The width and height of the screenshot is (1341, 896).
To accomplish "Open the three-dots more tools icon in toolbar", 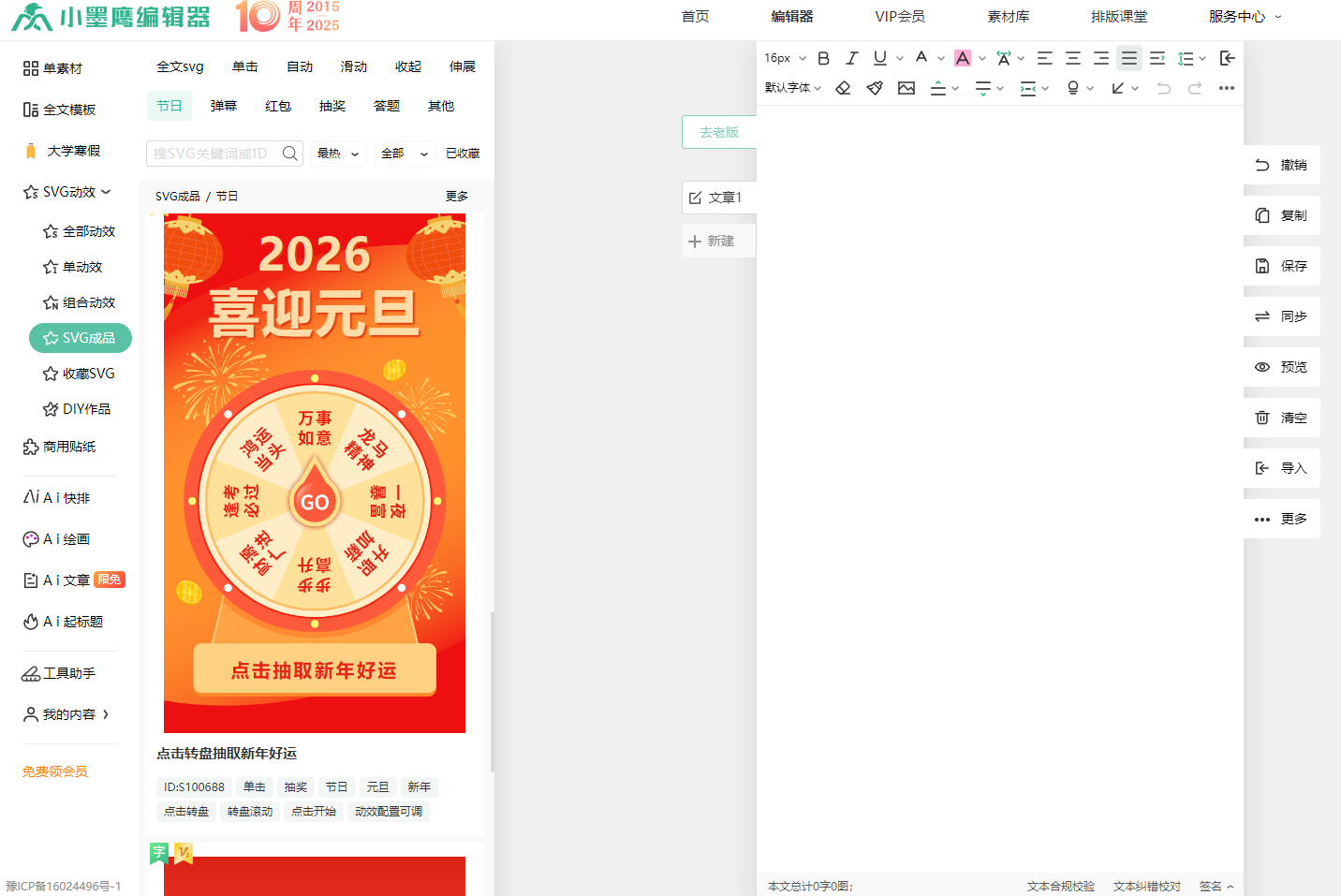I will (1227, 88).
